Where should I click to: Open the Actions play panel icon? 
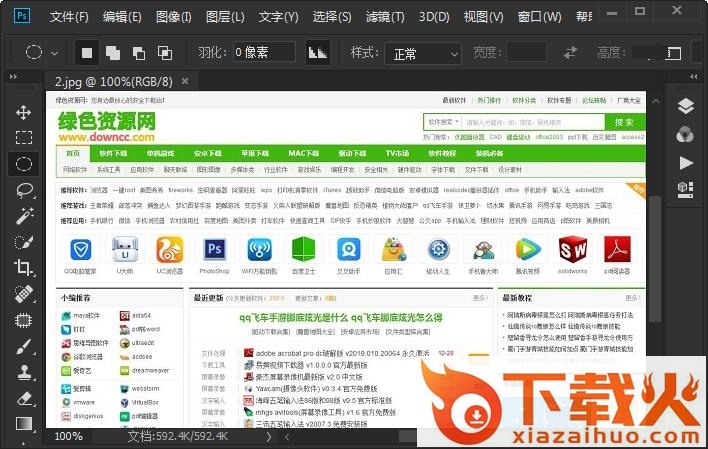click(x=686, y=163)
